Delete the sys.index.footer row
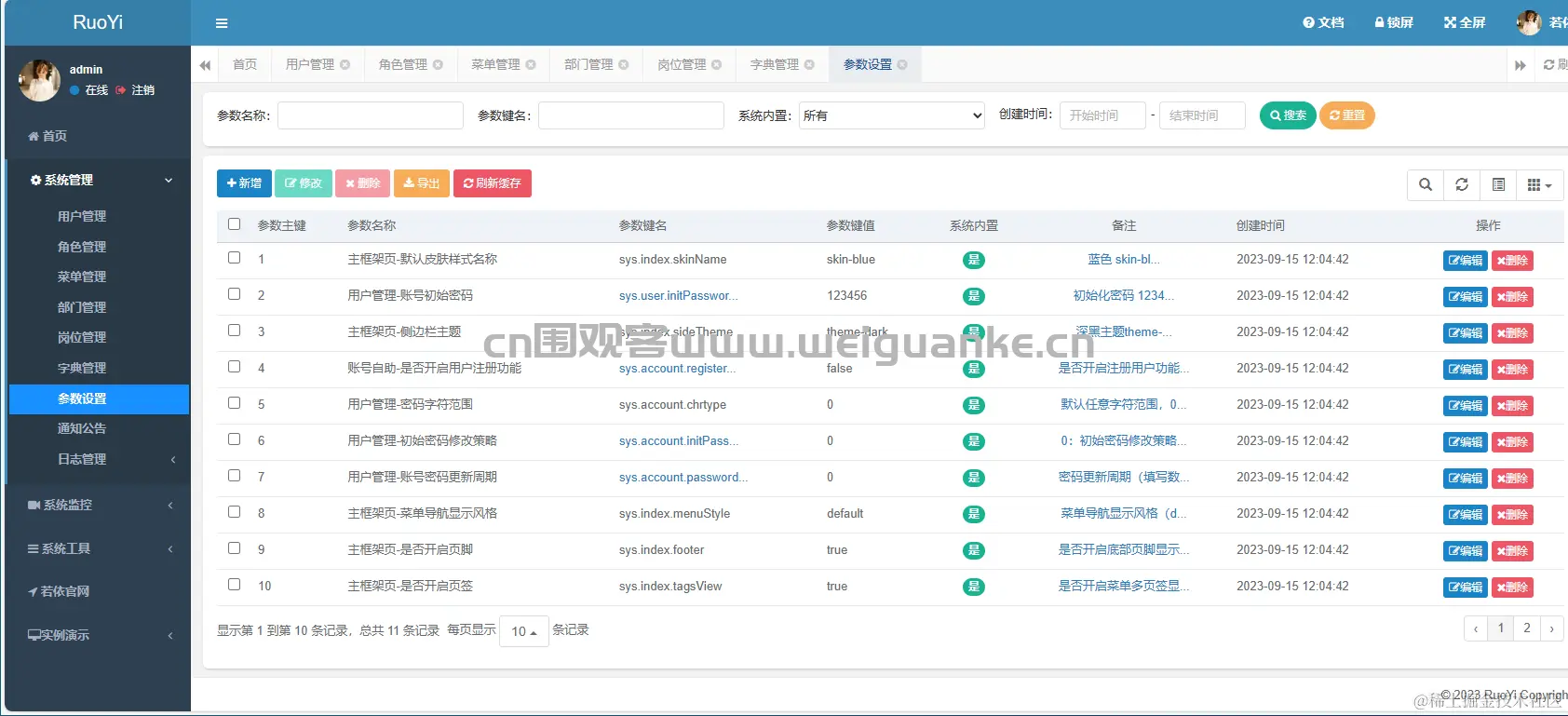The width and height of the screenshot is (1568, 716). 1512,551
